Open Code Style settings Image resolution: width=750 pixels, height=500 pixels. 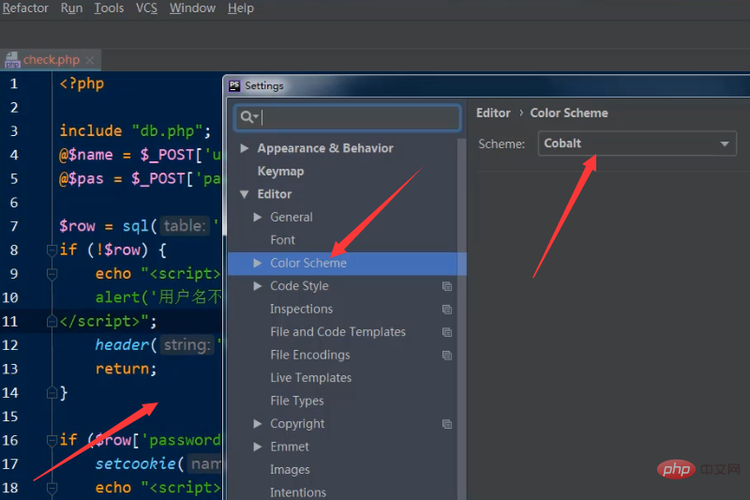coord(299,286)
